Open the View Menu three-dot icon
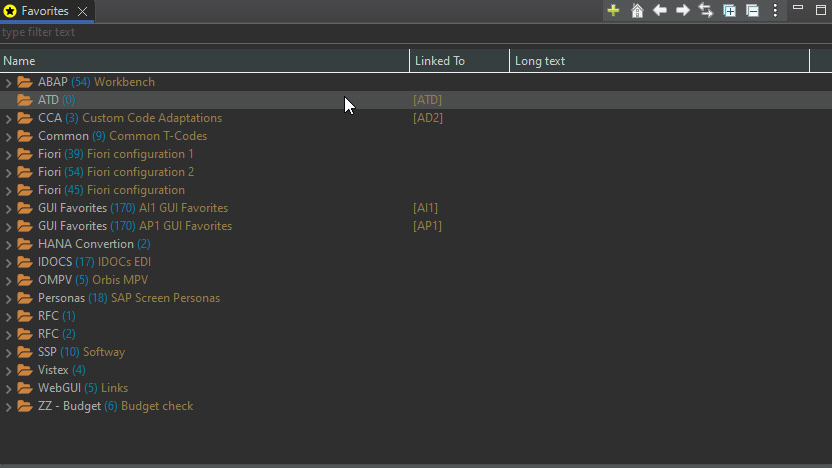This screenshot has height=468, width=832. pos(775,11)
